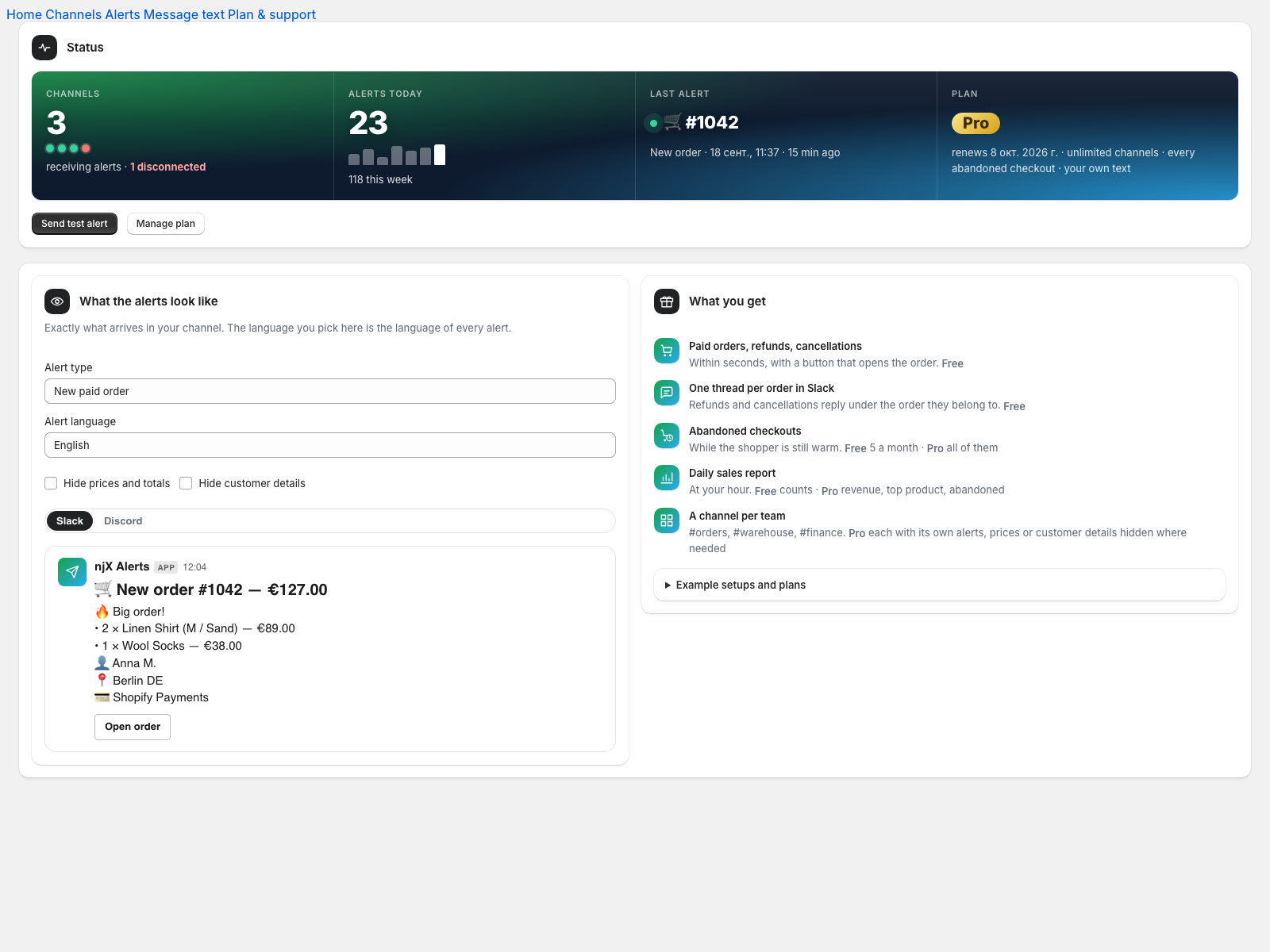Click the Status pulse icon
The width and height of the screenshot is (1270, 952).
[44, 48]
